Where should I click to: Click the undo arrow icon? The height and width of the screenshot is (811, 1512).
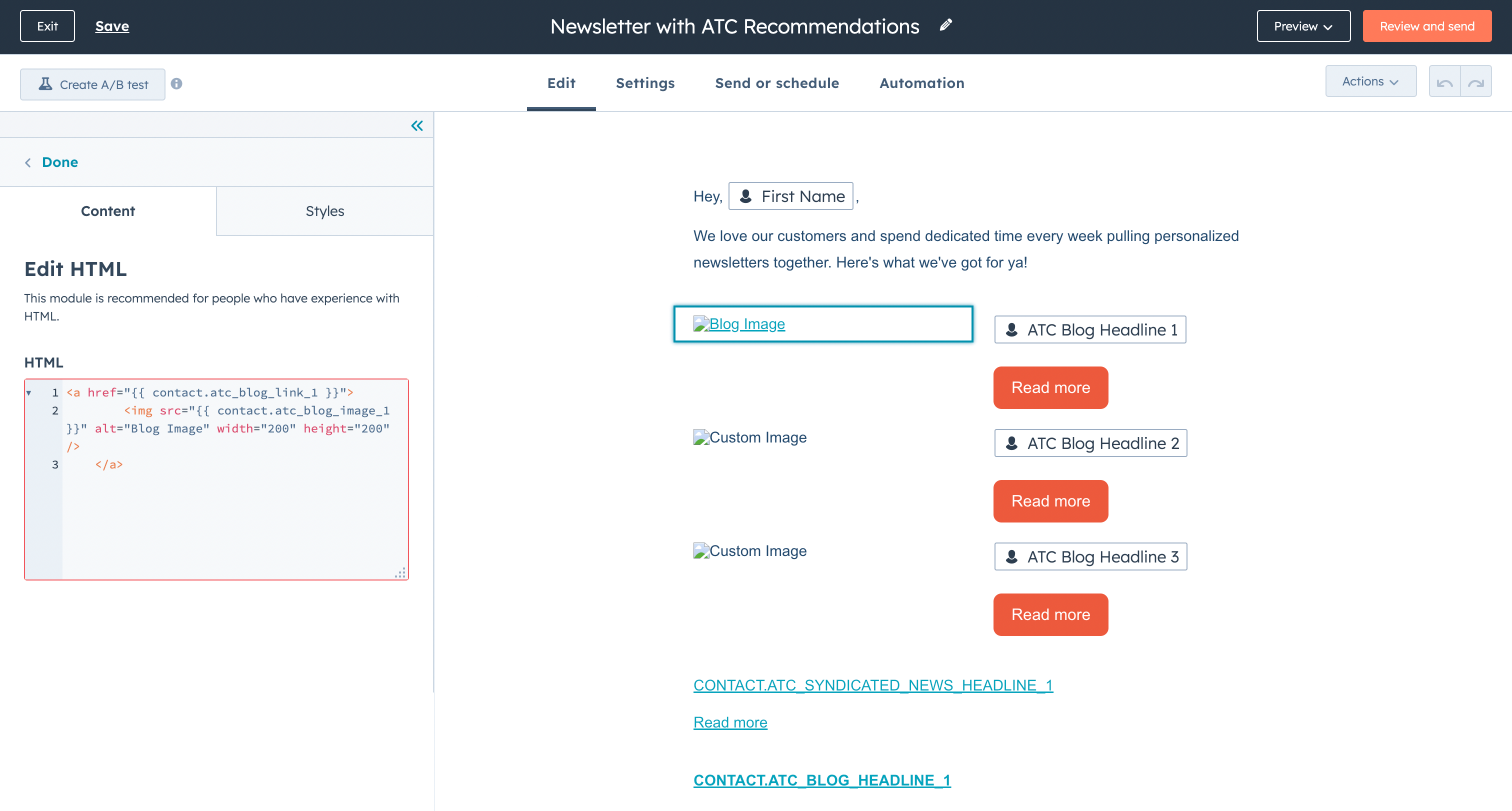point(1444,82)
